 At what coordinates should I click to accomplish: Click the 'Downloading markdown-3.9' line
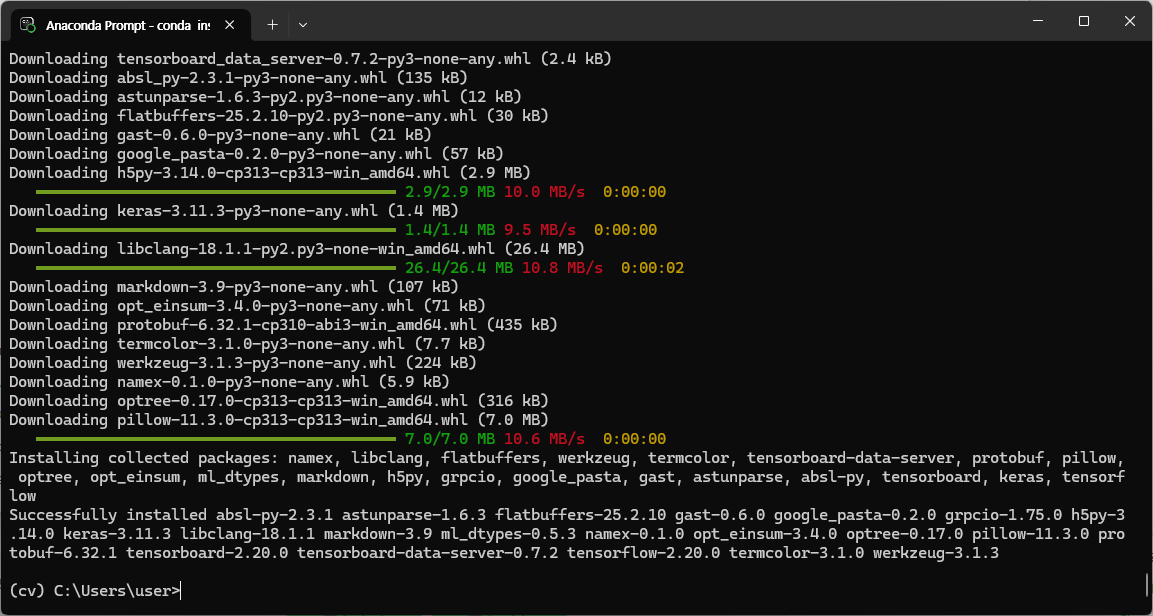click(x=234, y=286)
